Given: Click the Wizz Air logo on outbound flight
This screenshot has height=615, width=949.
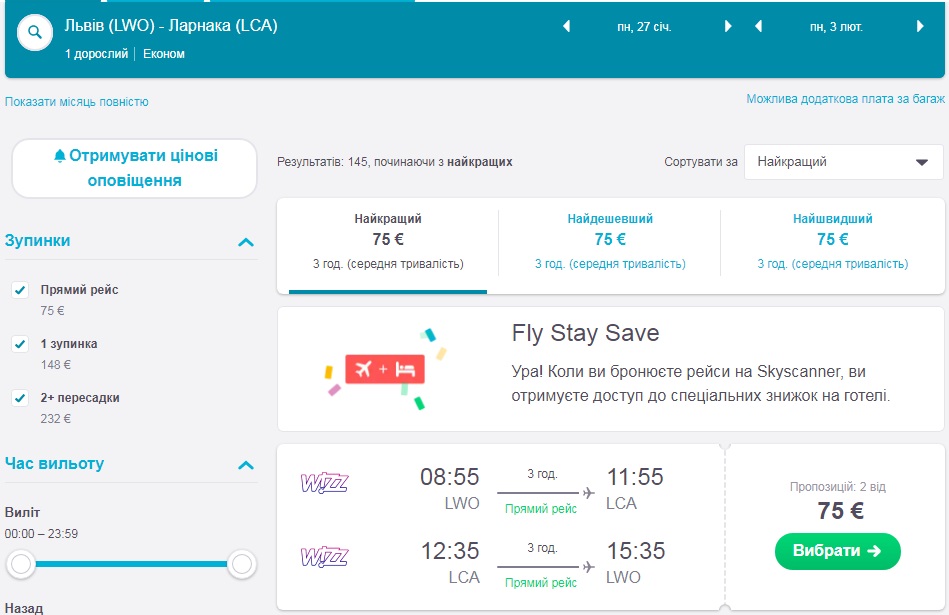Looking at the screenshot, I should tap(325, 484).
